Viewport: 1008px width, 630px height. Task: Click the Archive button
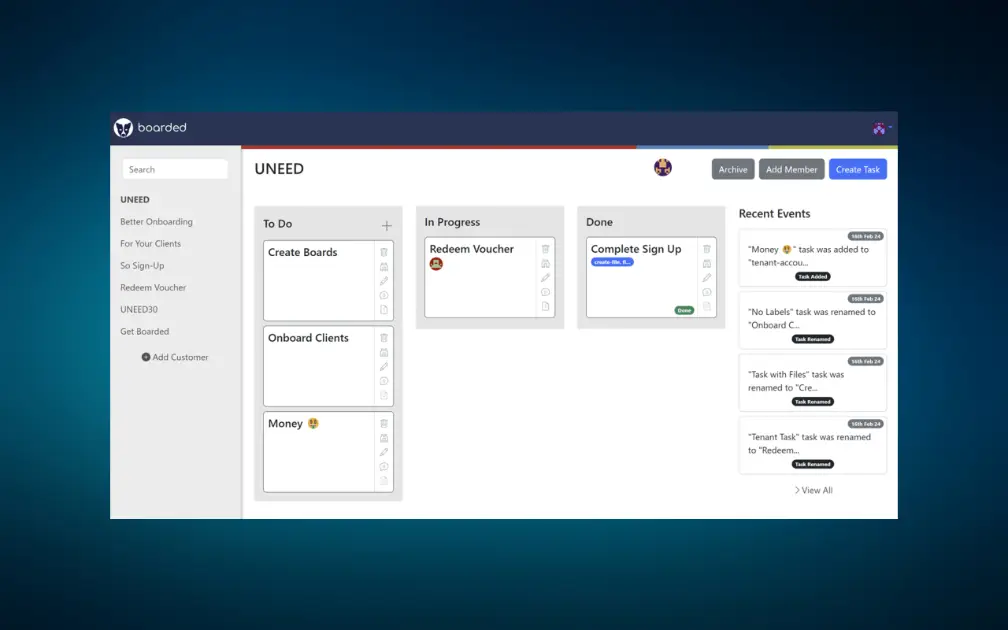pyautogui.click(x=733, y=170)
